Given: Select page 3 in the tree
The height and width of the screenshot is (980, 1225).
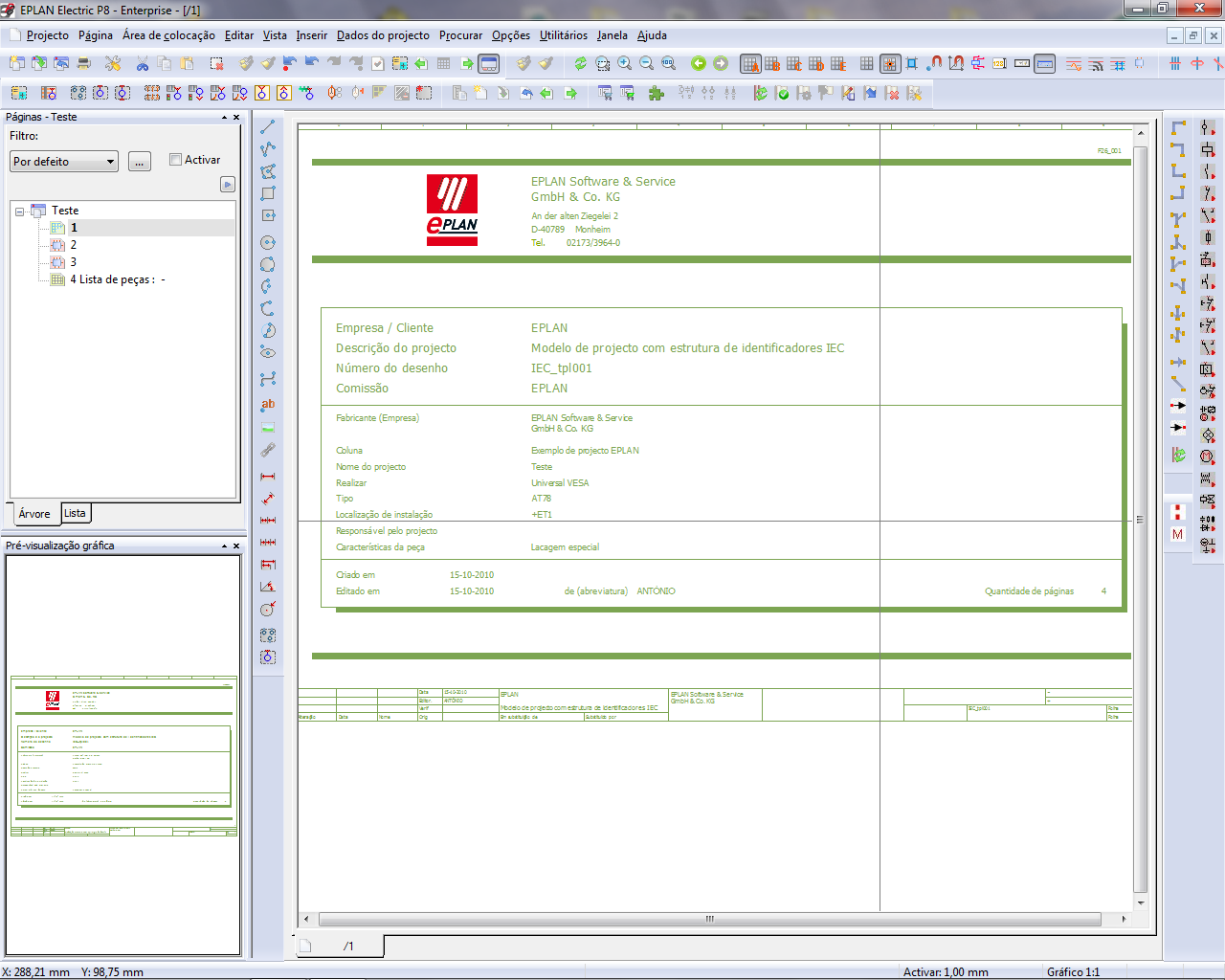Looking at the screenshot, I should tap(74, 262).
